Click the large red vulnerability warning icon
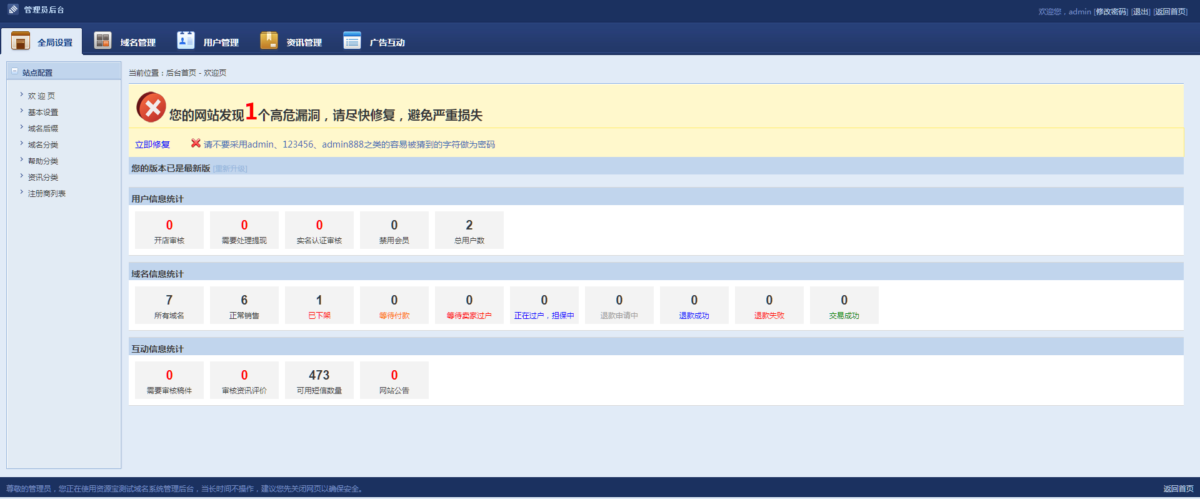The width and height of the screenshot is (1200, 499). tap(151, 107)
